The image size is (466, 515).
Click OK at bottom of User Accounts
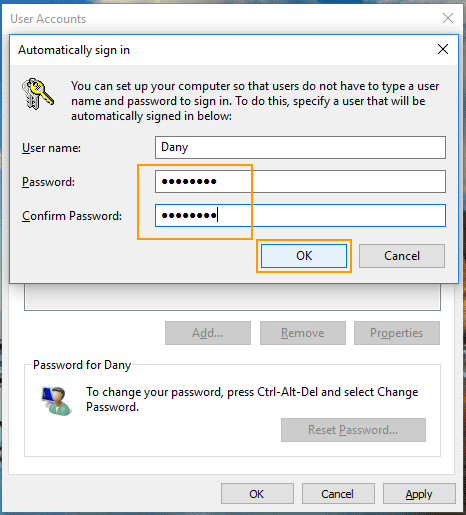[x=257, y=494]
